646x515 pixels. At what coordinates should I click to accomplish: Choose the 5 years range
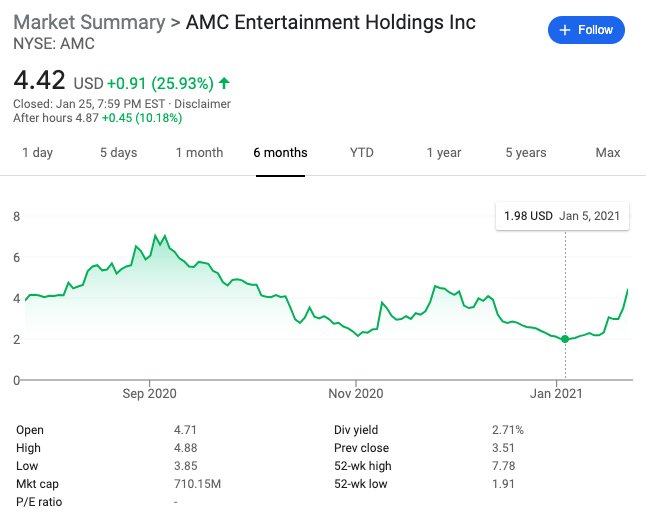point(525,153)
